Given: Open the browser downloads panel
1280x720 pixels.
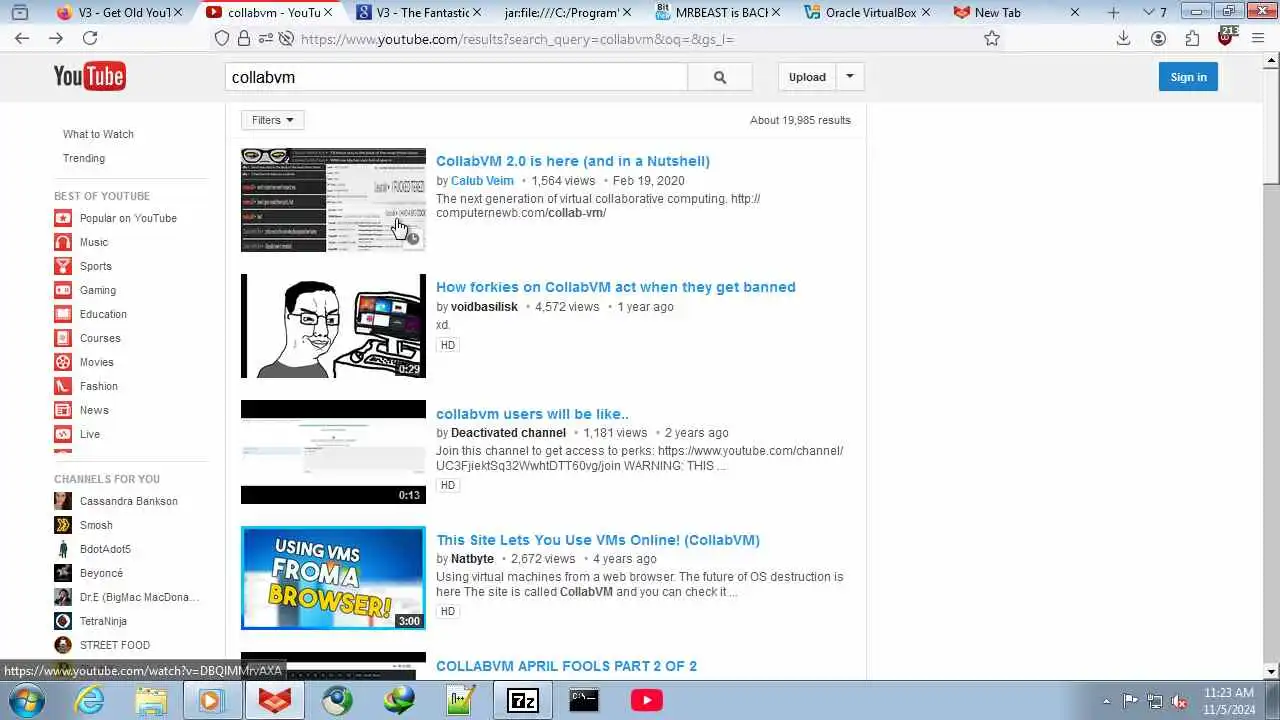Looking at the screenshot, I should [1123, 38].
